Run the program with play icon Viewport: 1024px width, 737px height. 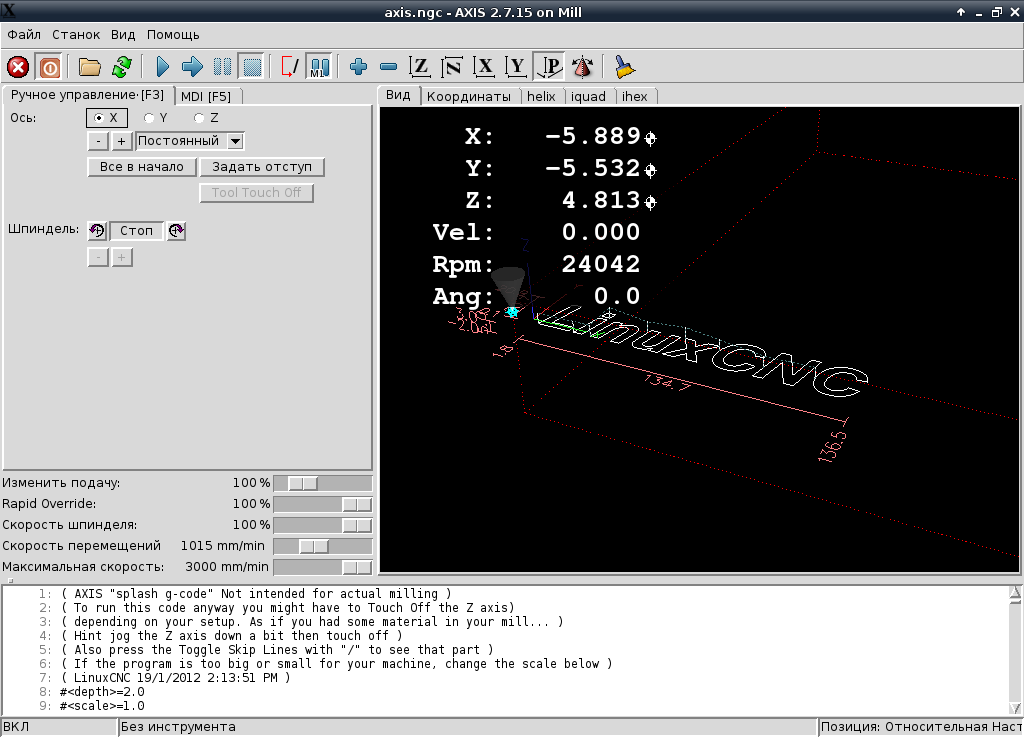(163, 67)
